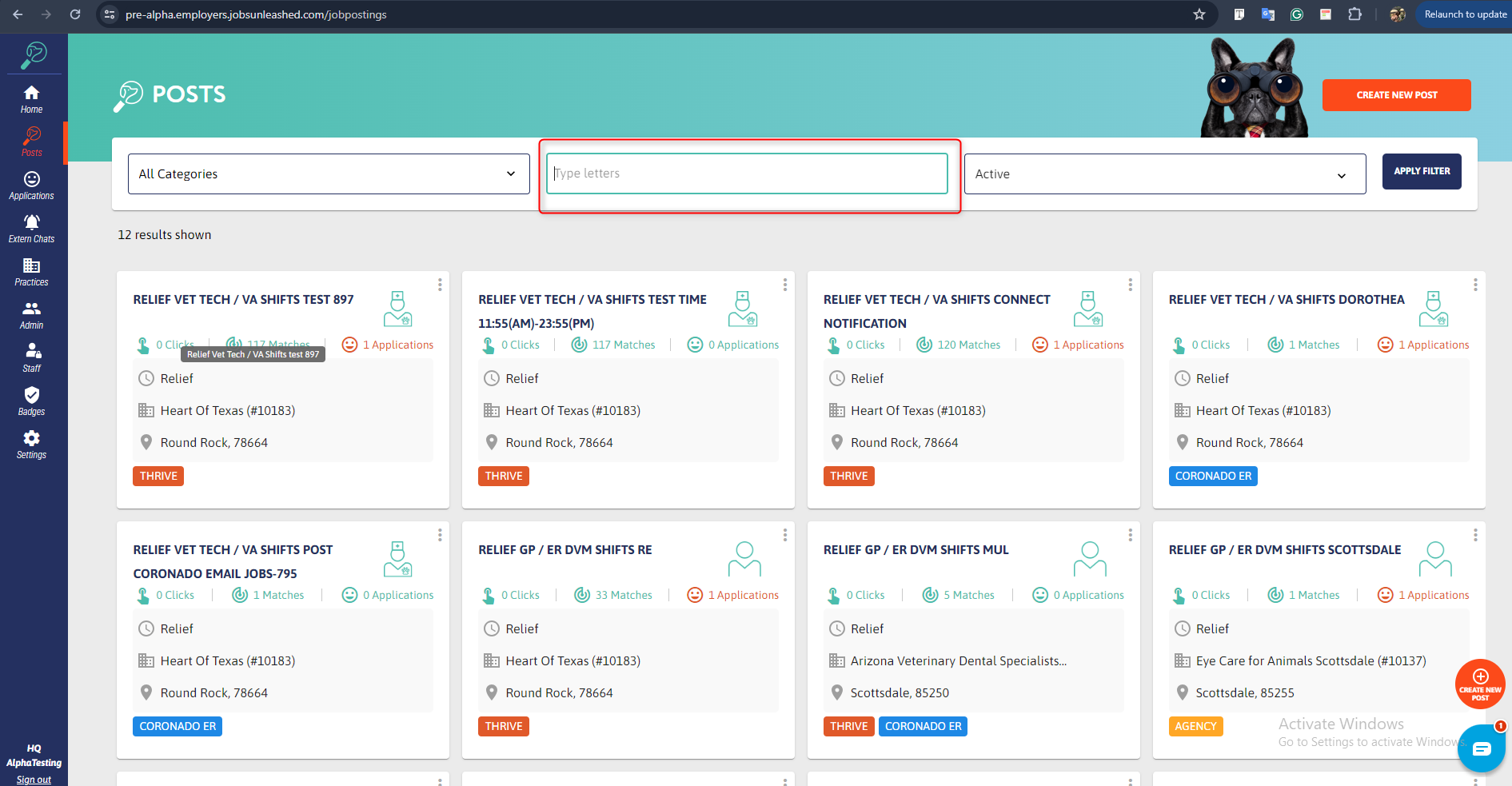
Task: Click the Create New Post header button
Action: (x=1396, y=95)
